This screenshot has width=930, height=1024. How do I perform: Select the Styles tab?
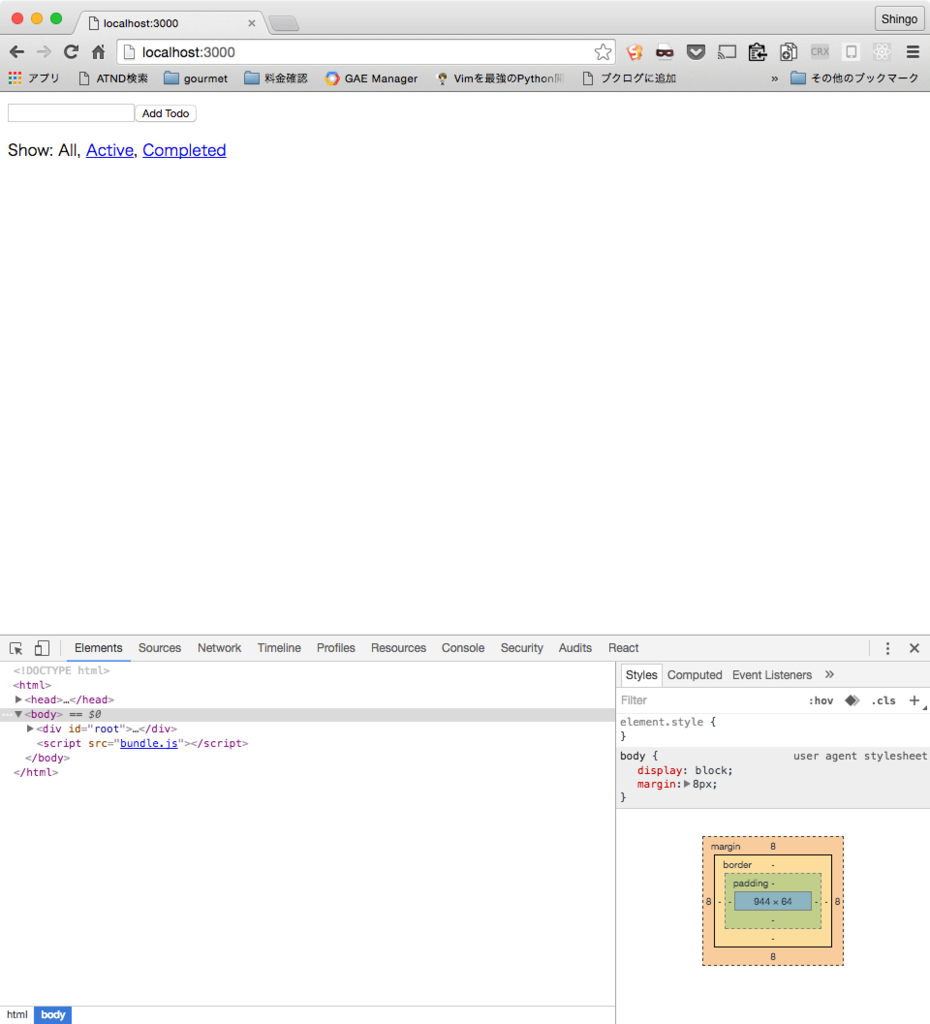click(x=641, y=675)
